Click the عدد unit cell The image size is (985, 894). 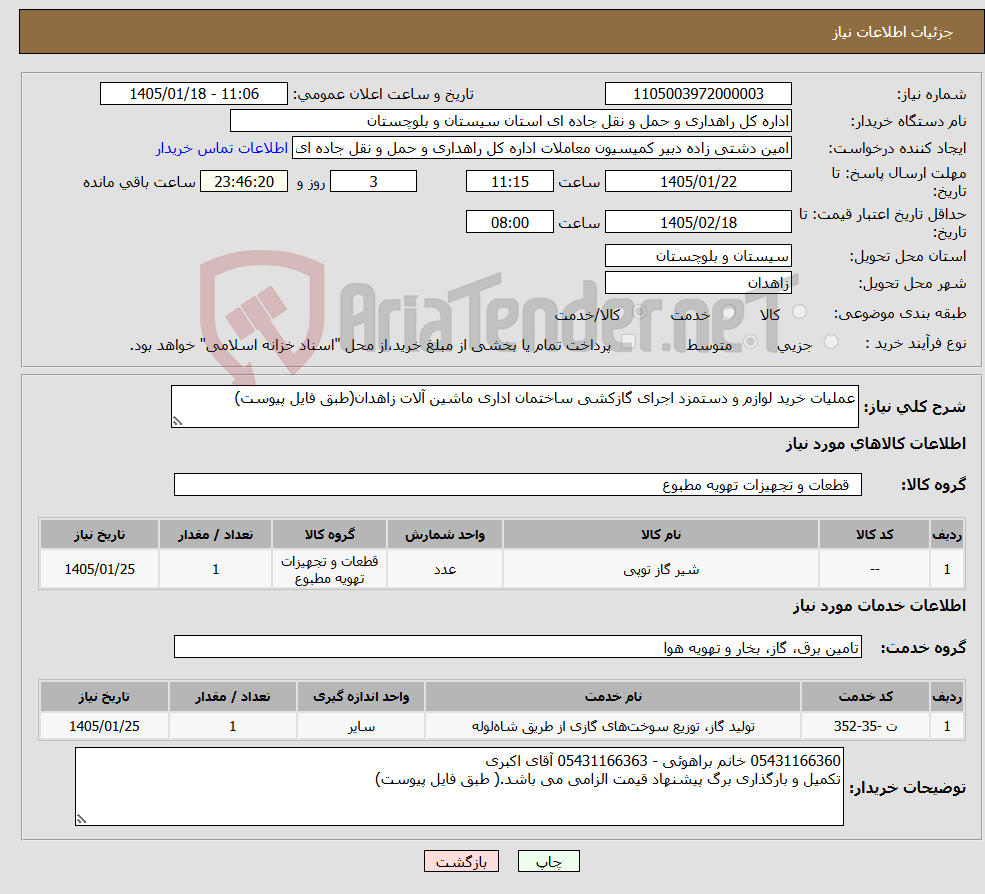pyautogui.click(x=445, y=569)
